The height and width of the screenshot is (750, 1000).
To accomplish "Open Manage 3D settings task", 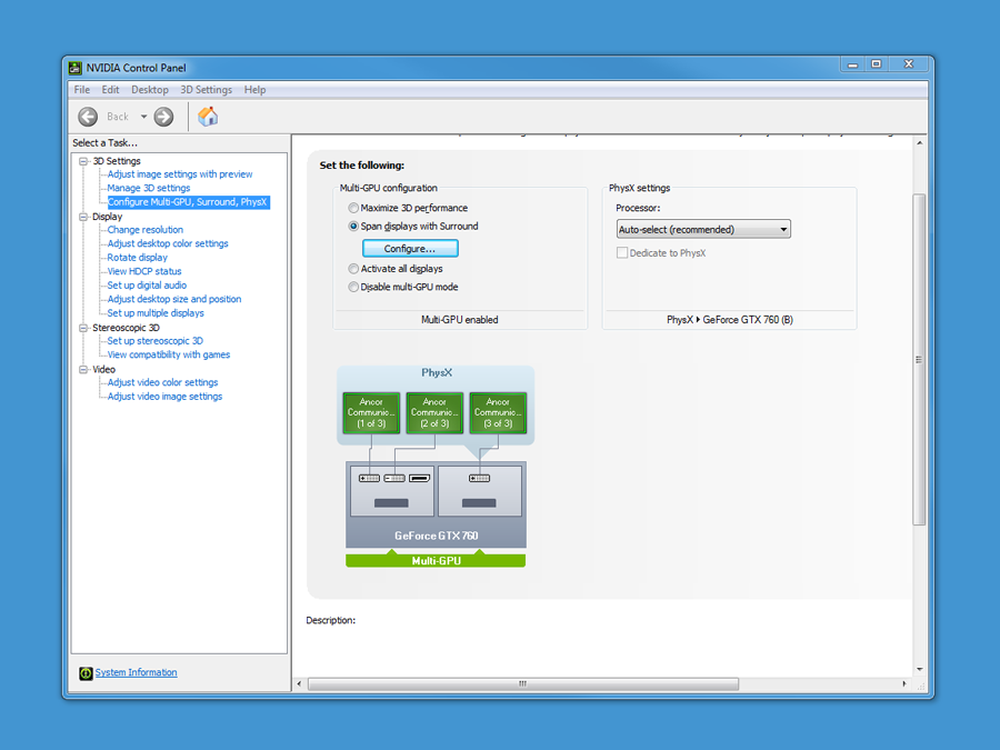I will 149,188.
